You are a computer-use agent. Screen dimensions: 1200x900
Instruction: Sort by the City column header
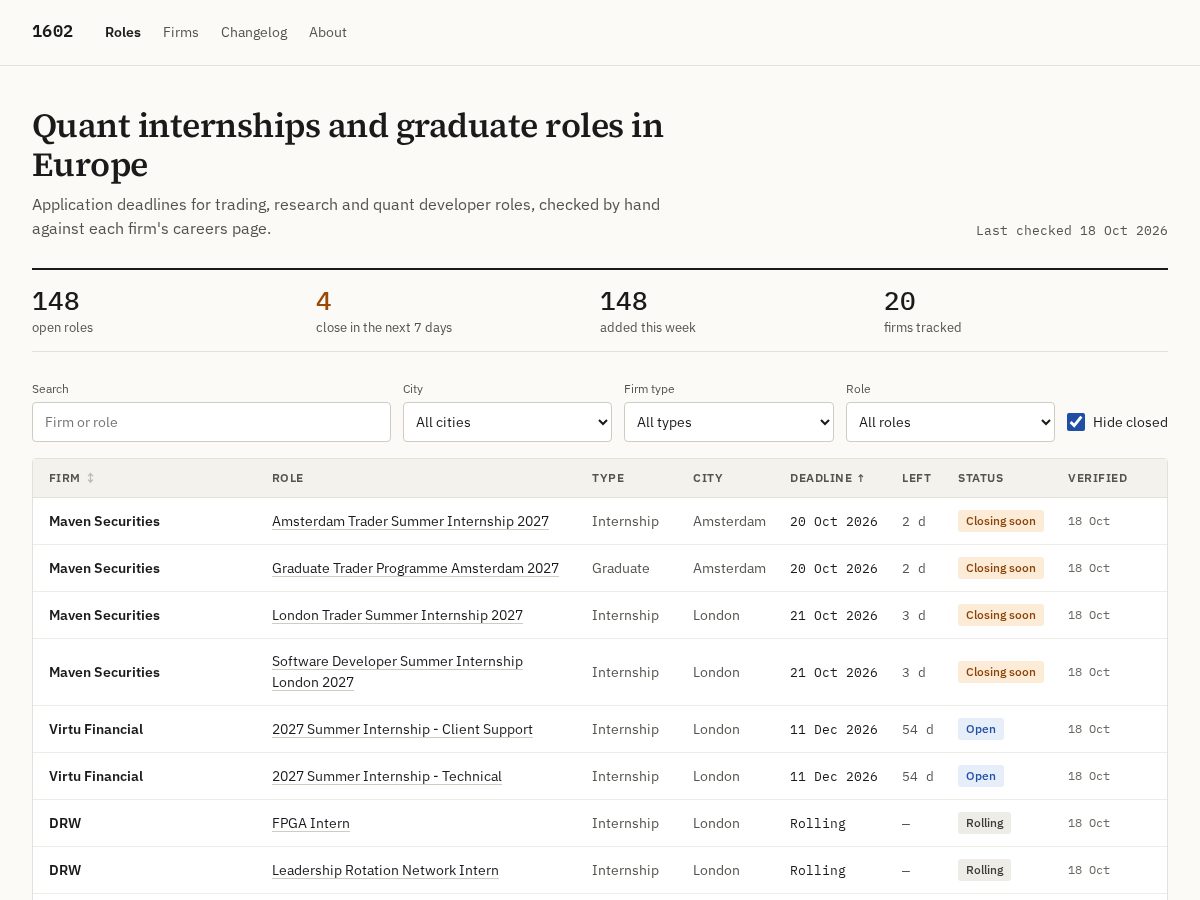(708, 478)
